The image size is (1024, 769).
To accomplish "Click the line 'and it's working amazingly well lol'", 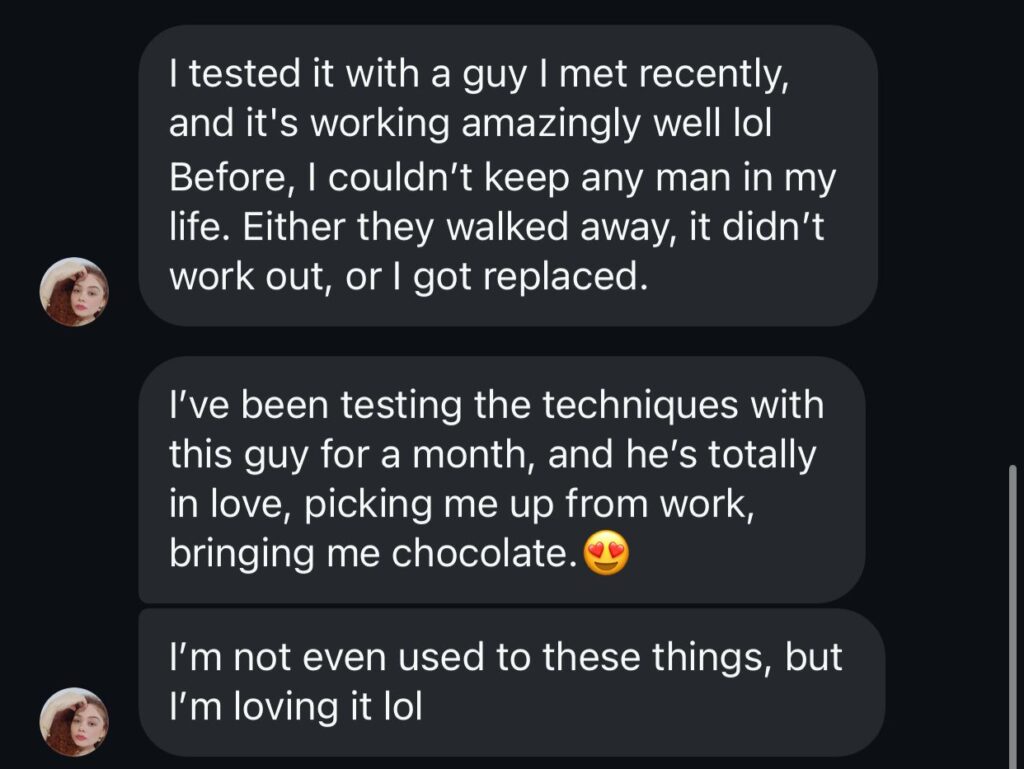I will click(470, 123).
